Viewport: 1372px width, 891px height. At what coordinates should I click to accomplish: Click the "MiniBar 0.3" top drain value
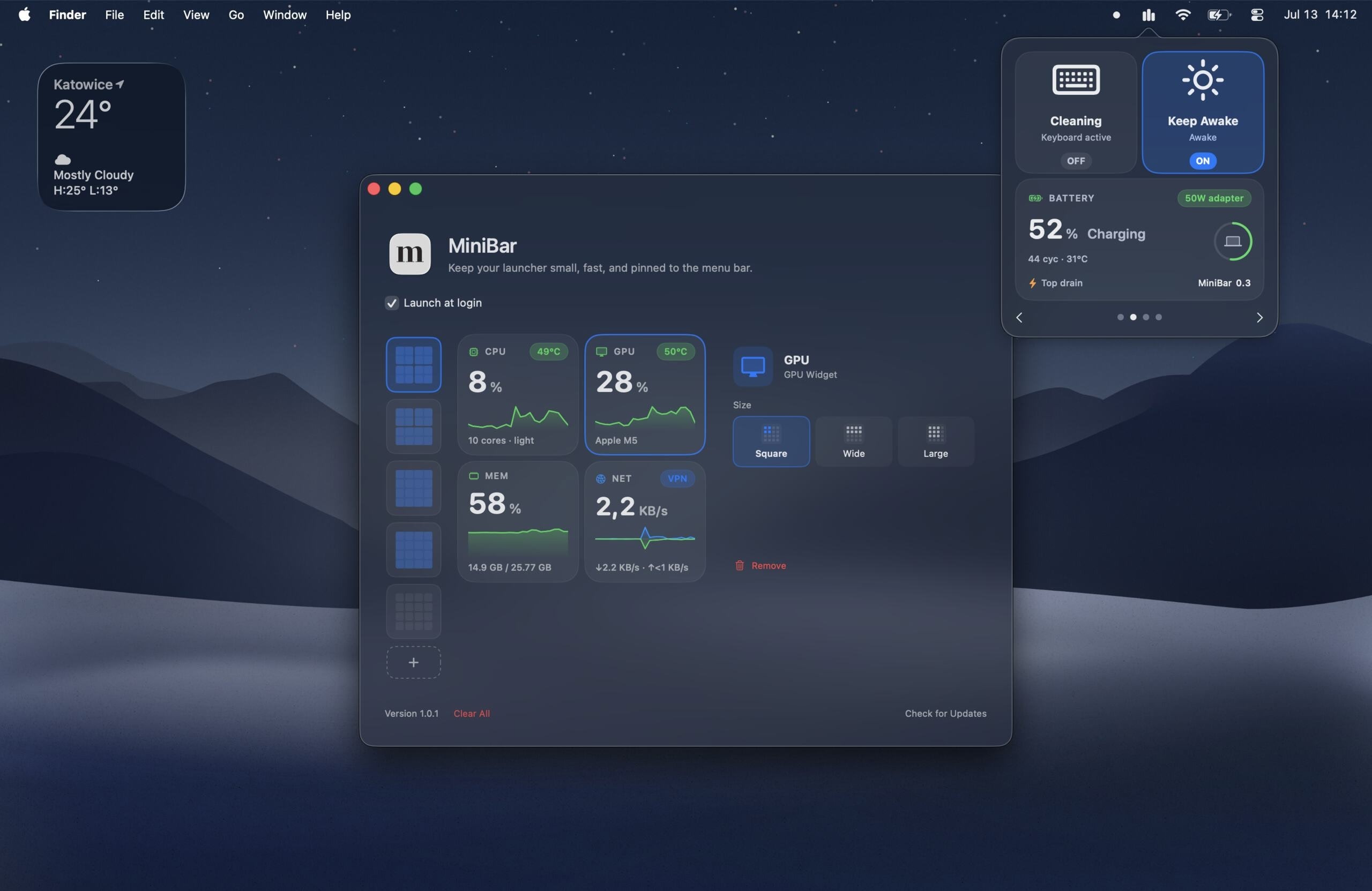pyautogui.click(x=1225, y=283)
